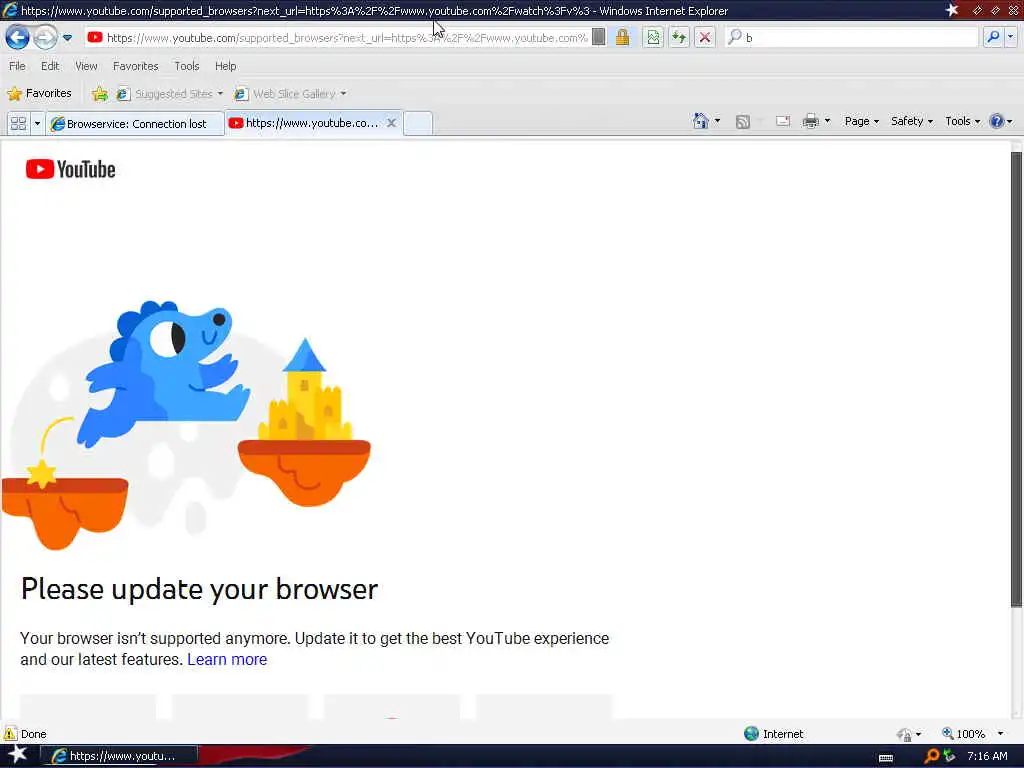Click the Add to Favorites Bar icon
This screenshot has height=768, width=1024.
pos(100,94)
